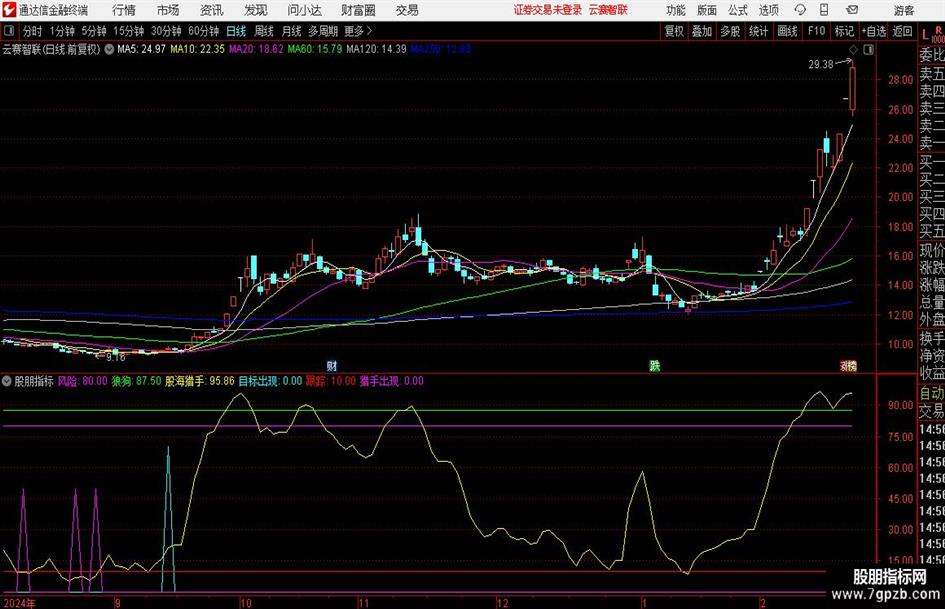
Task: Click the 风险: 80.00 indicator value
Action: (x=83, y=381)
